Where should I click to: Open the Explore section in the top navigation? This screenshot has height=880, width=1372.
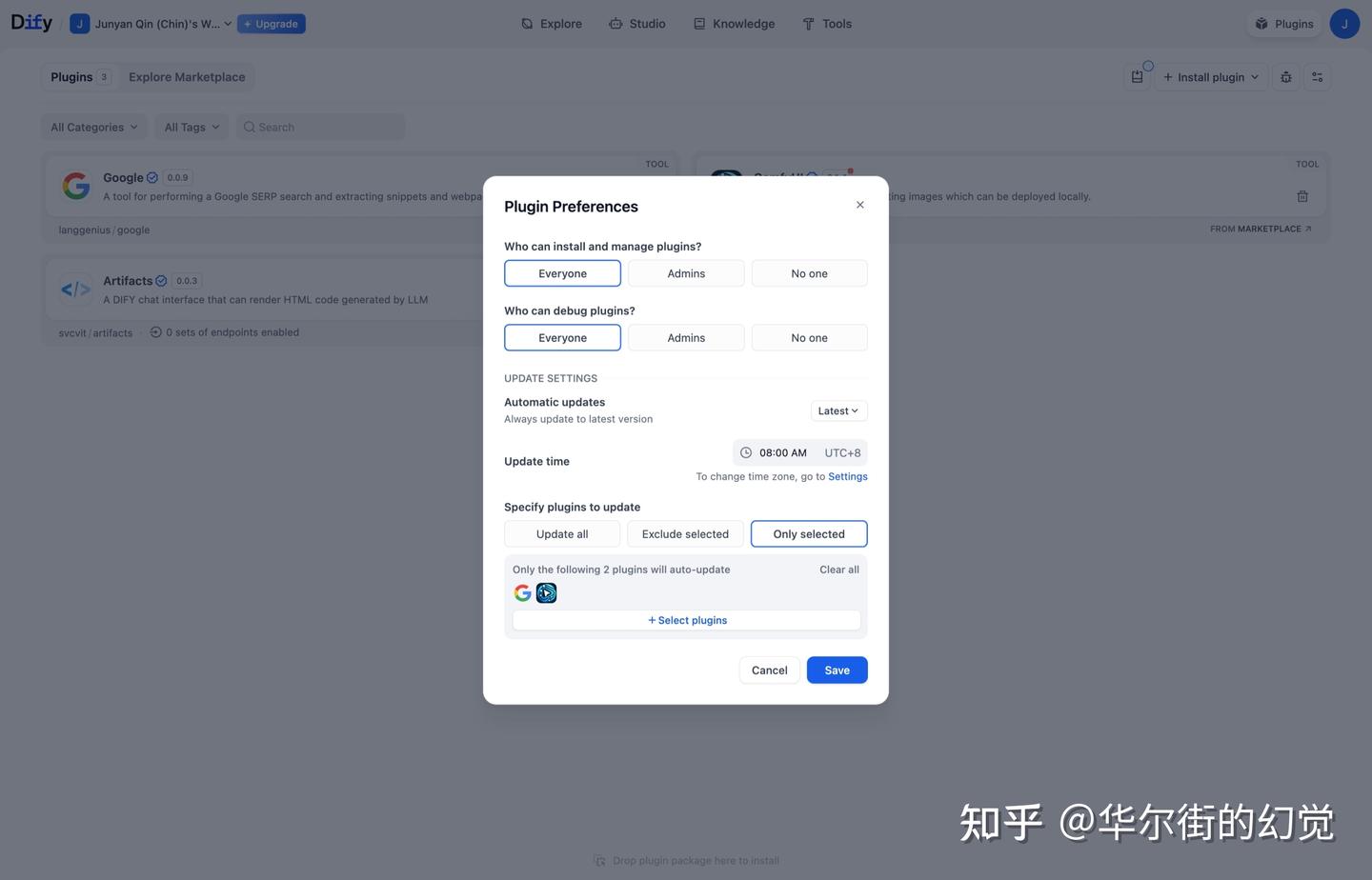coord(551,23)
